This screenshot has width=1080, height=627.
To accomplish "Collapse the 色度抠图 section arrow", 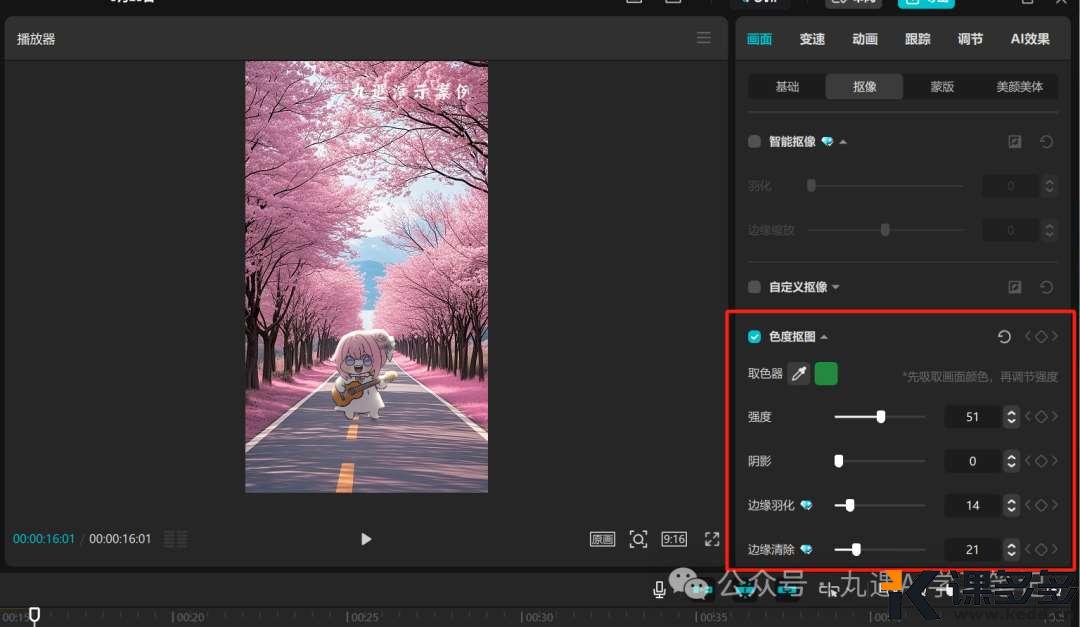I will pos(824,337).
